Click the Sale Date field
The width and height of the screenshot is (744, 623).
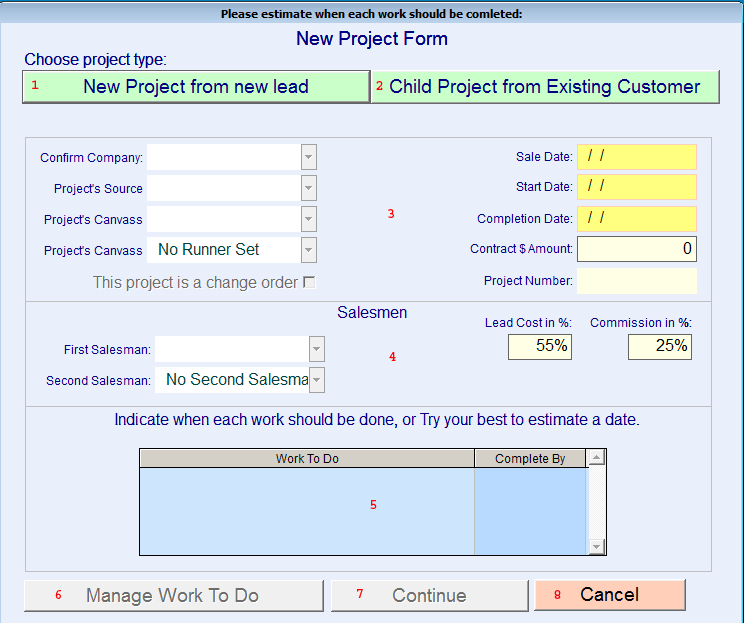tap(637, 157)
